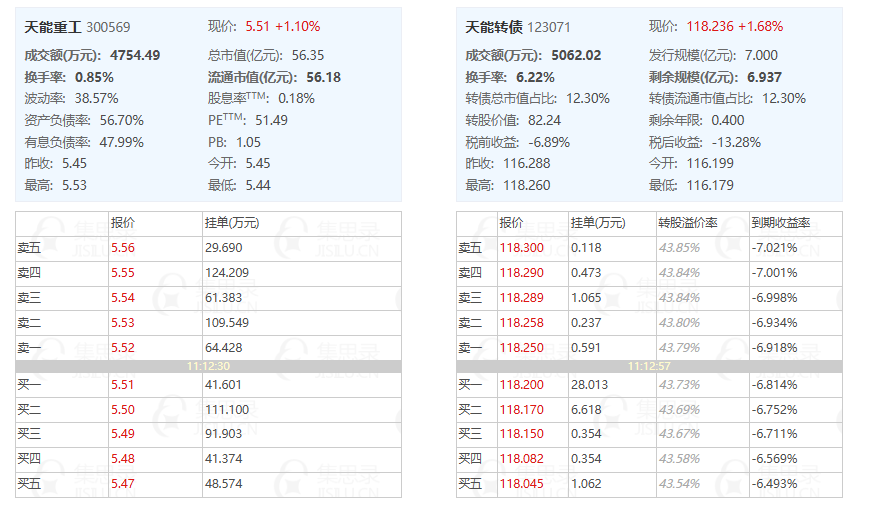
Task: Click the 买一 price 5.51
Action: [123, 385]
